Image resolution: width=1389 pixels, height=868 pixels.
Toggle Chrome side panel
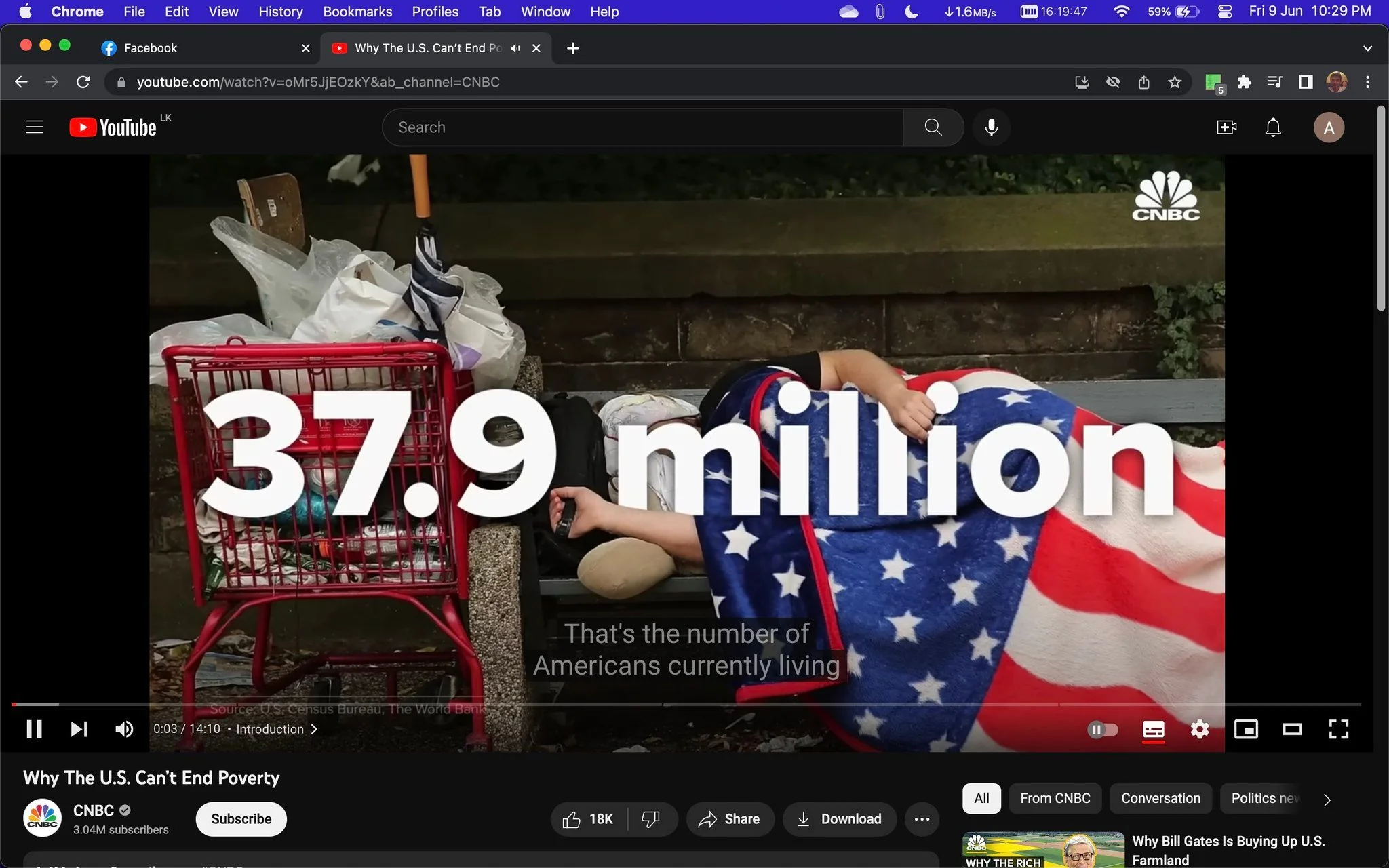[1306, 82]
